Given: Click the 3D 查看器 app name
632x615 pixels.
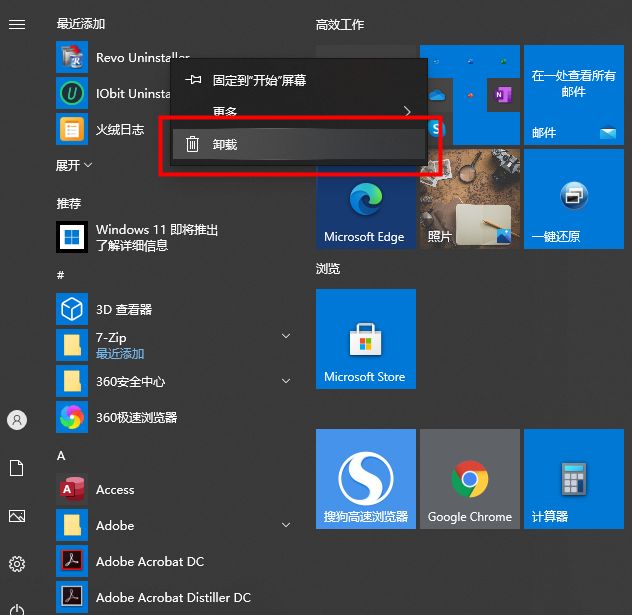Looking at the screenshot, I should [124, 310].
